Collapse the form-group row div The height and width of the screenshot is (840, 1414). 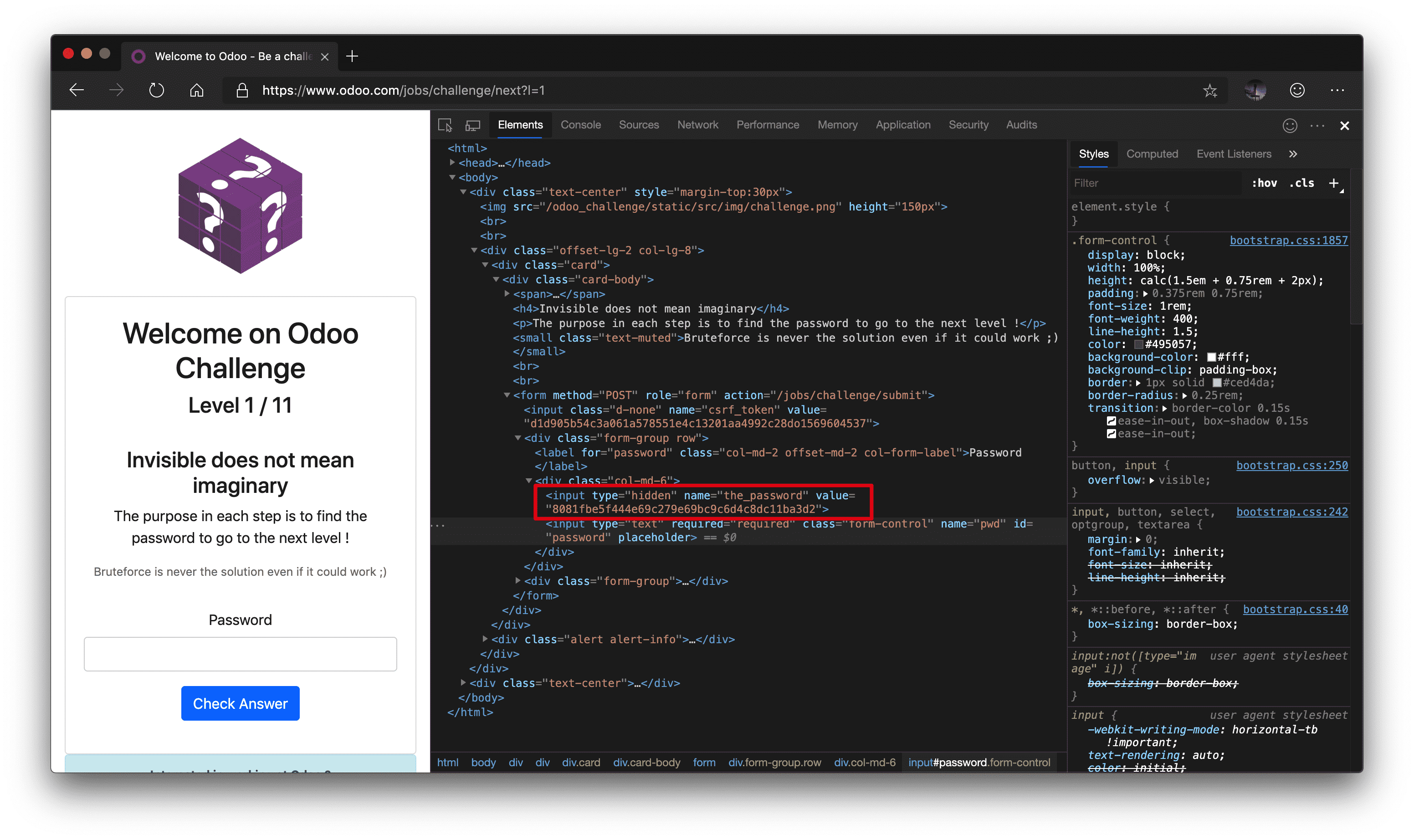[518, 438]
